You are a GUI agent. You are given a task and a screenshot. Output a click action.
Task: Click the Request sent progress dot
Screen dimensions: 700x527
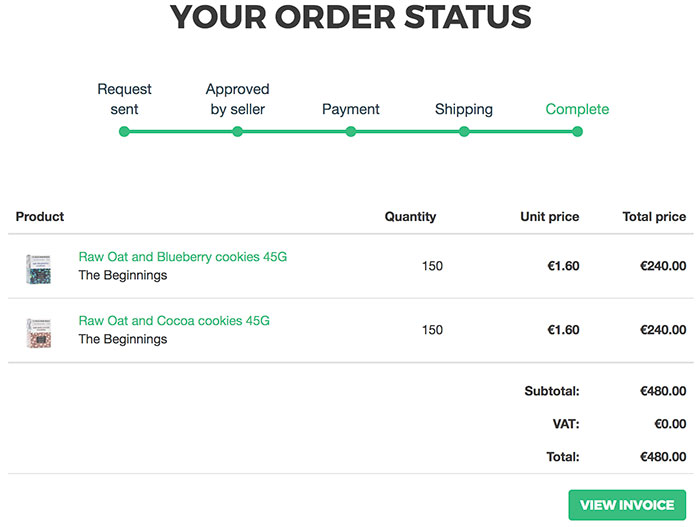pos(124,132)
